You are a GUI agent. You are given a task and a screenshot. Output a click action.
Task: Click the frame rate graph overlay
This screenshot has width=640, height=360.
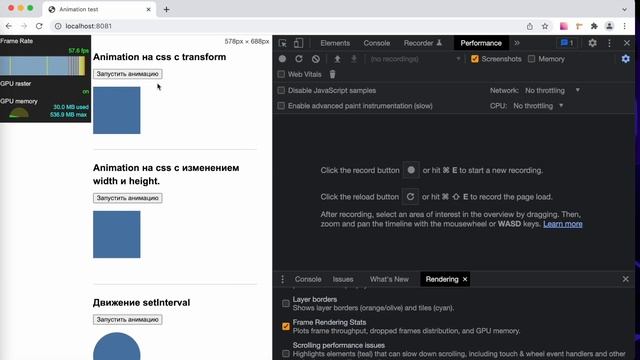(x=42, y=66)
